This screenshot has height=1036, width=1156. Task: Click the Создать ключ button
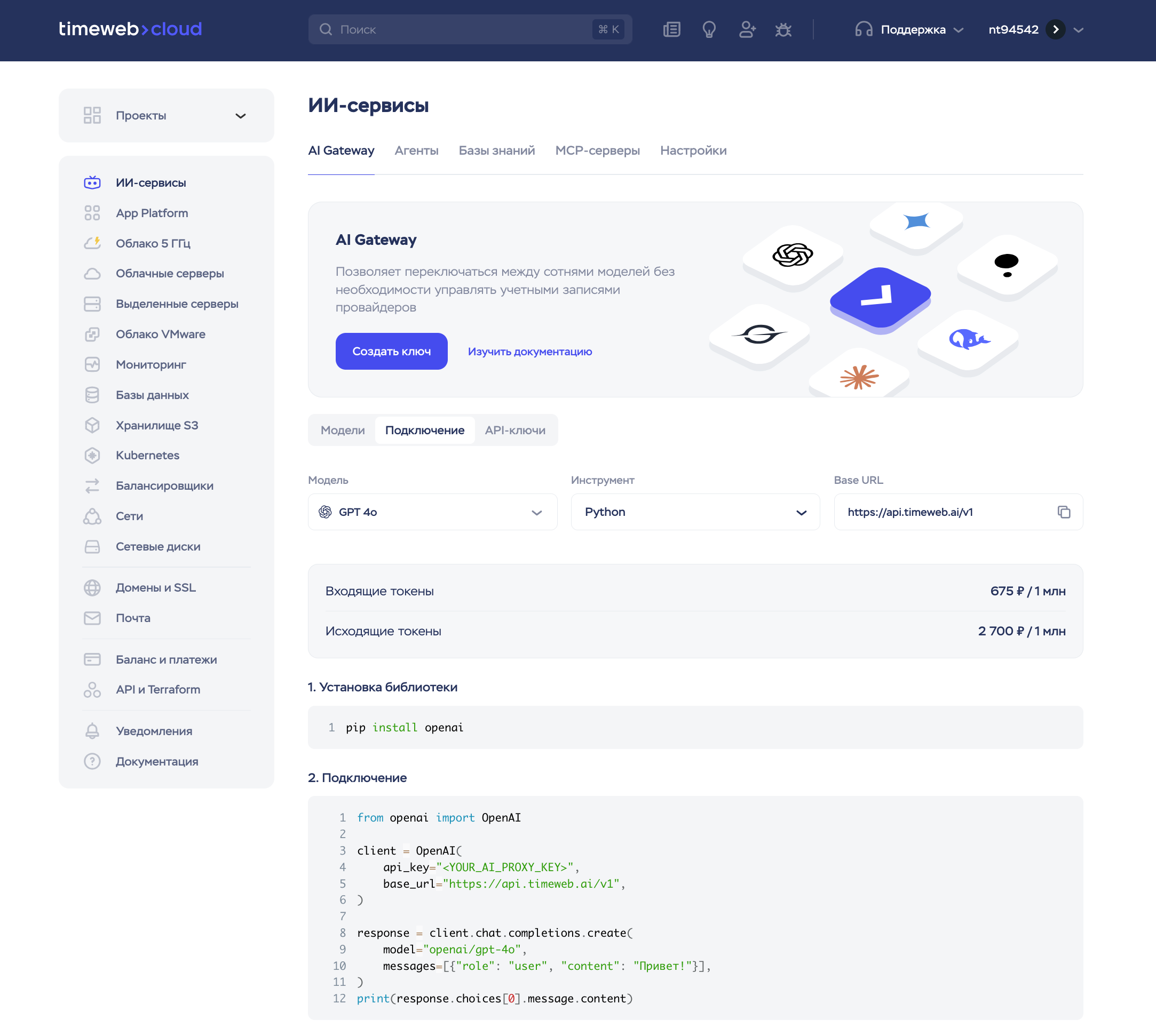(x=391, y=351)
